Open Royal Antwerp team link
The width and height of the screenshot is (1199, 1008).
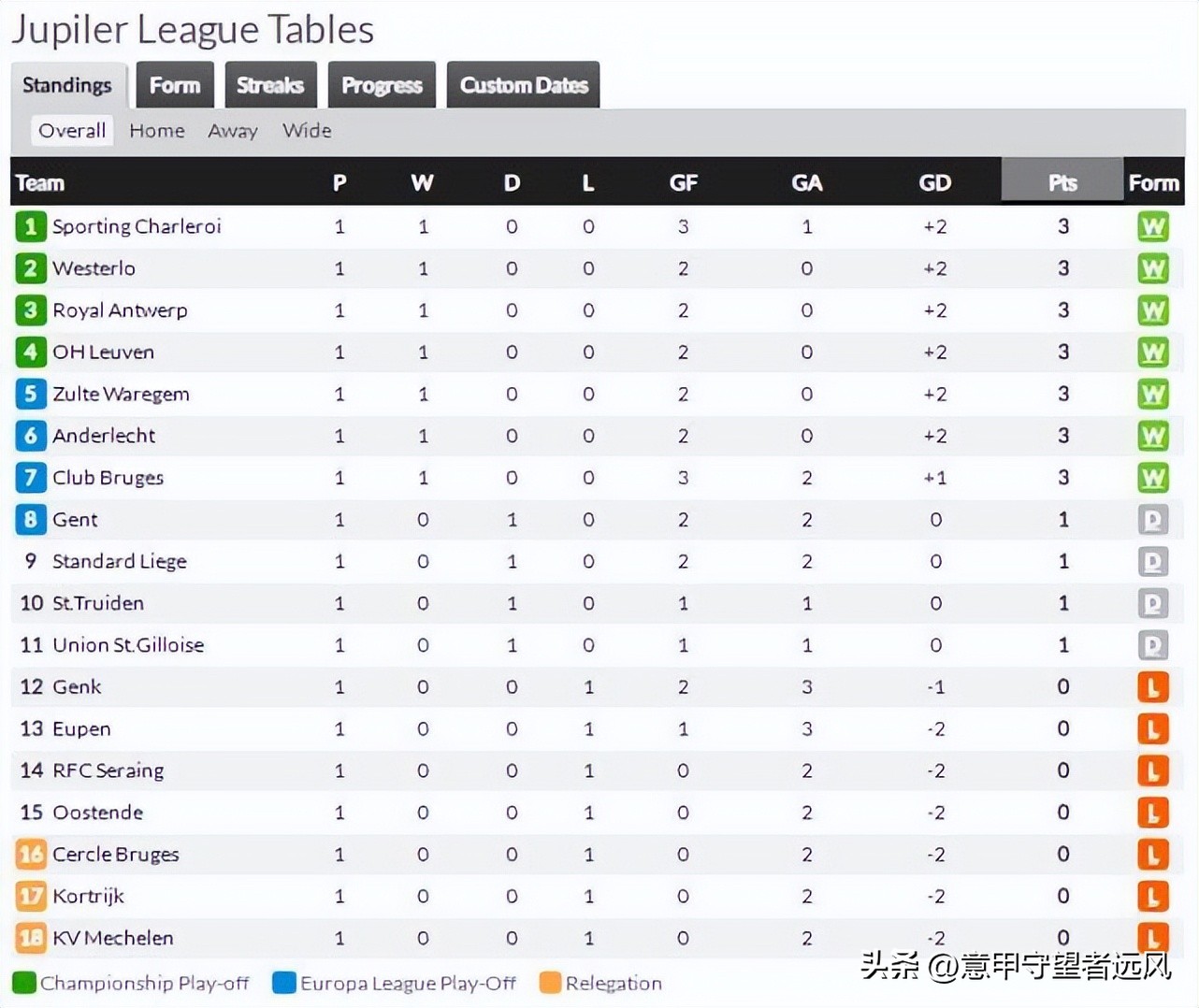click(120, 310)
